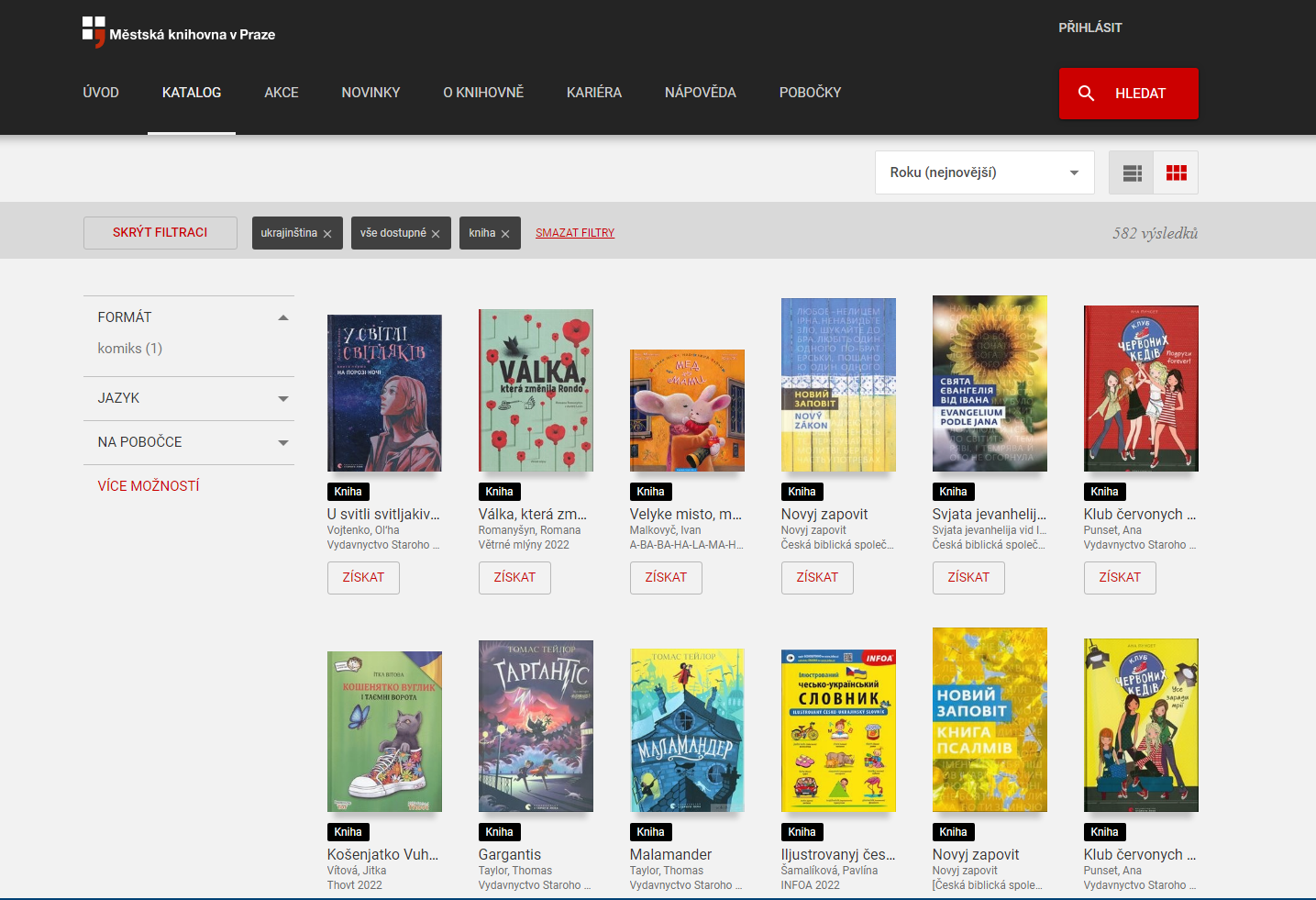Click VÍCE MOŽNOSTÍ link
The height and width of the screenshot is (900, 1316).
149,486
